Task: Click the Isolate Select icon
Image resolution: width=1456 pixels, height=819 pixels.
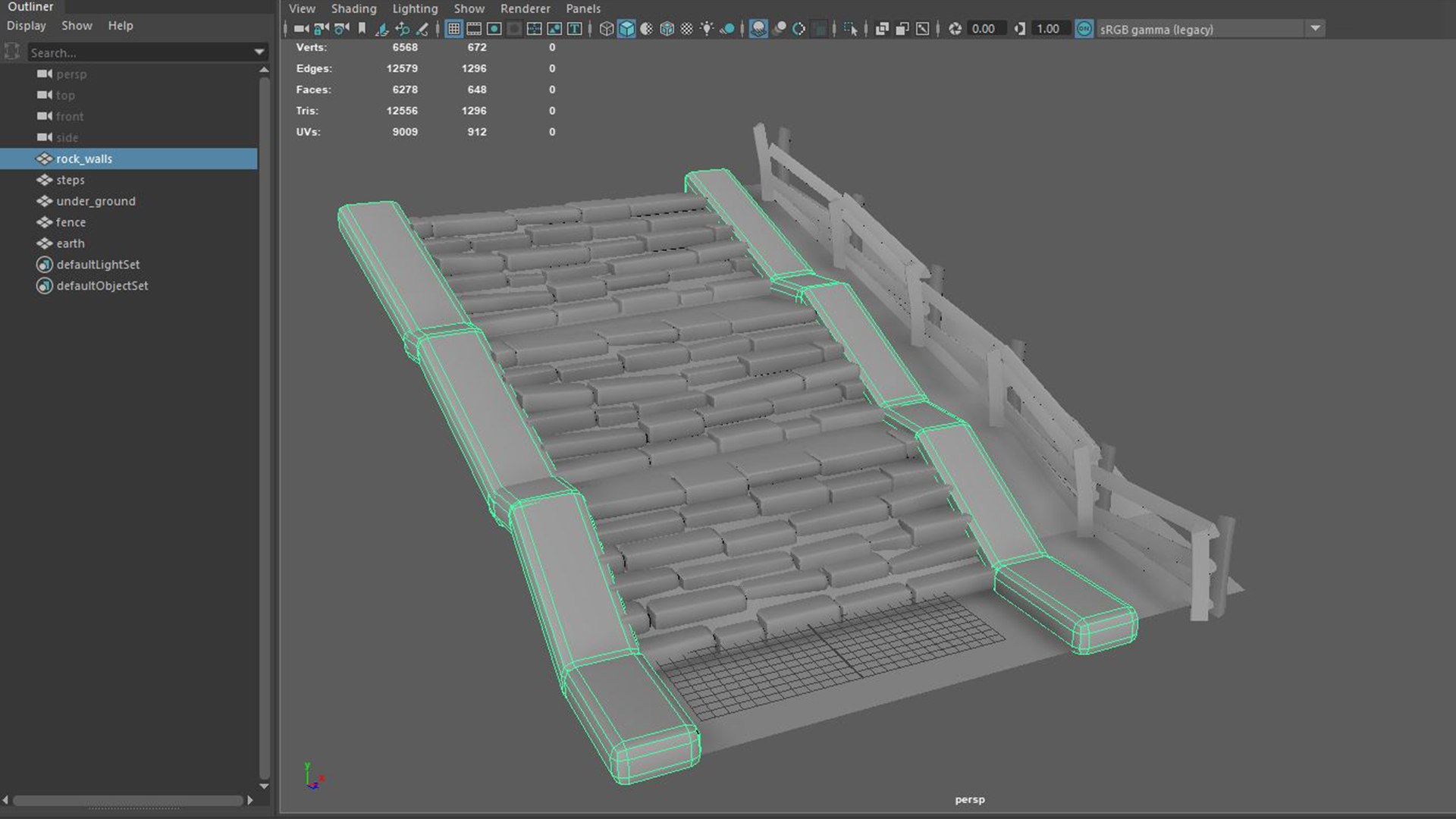Action: pyautogui.click(x=851, y=29)
